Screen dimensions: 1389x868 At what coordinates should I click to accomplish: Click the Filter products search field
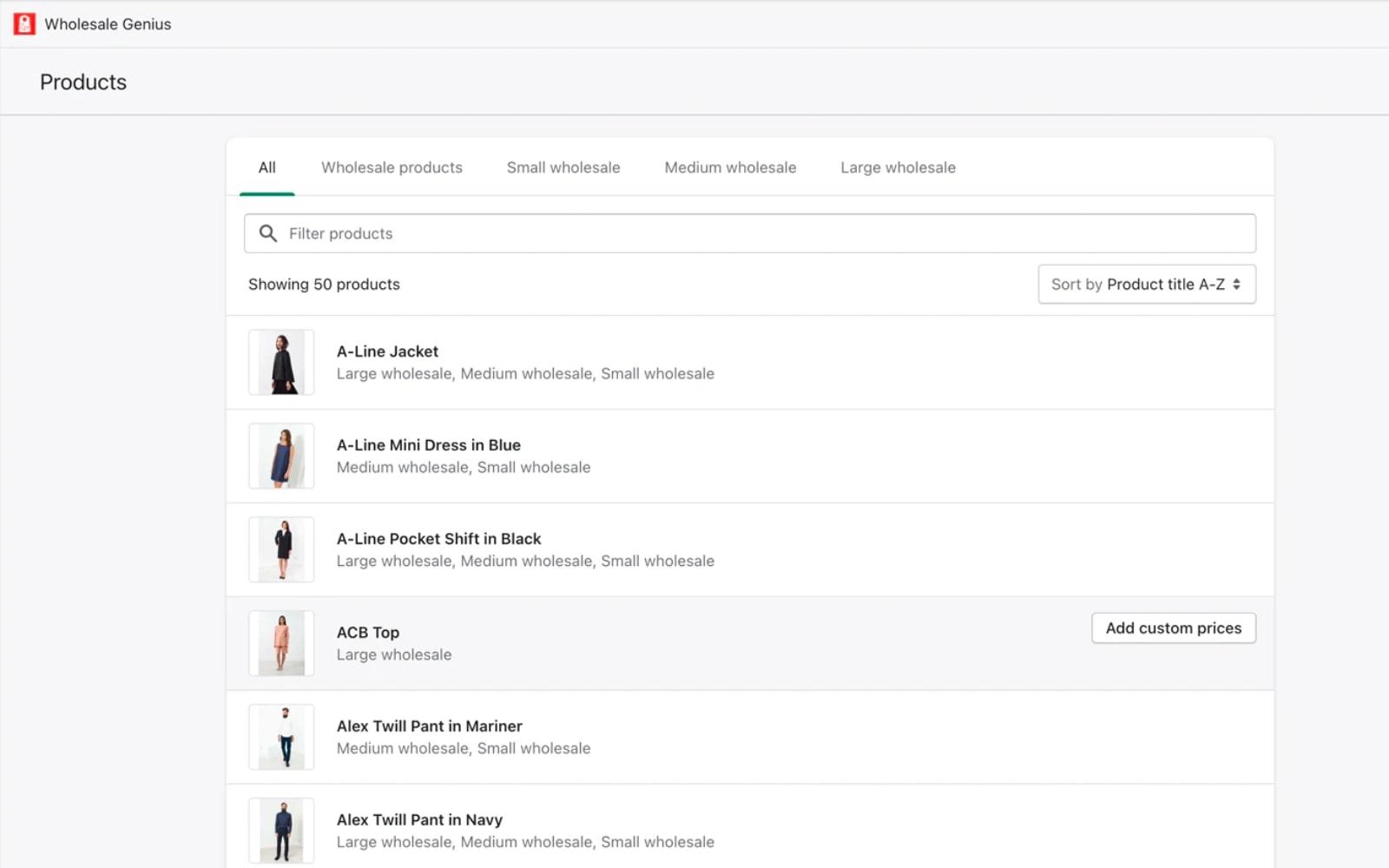750,233
